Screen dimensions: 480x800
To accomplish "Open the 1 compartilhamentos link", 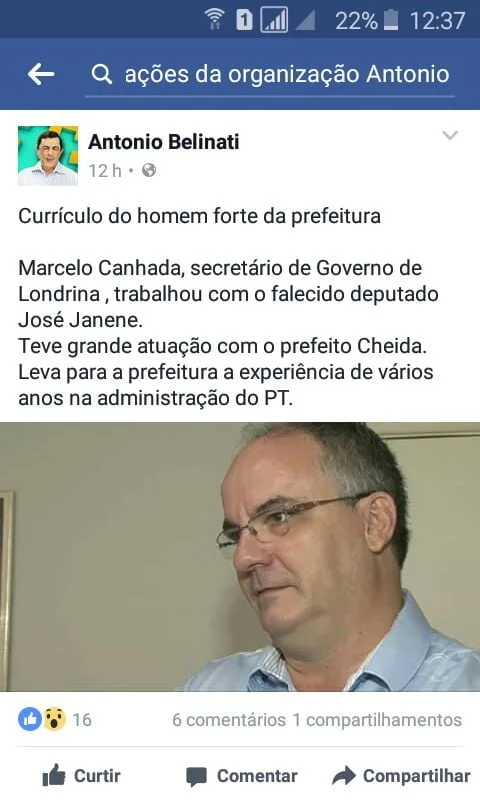I will [377, 720].
